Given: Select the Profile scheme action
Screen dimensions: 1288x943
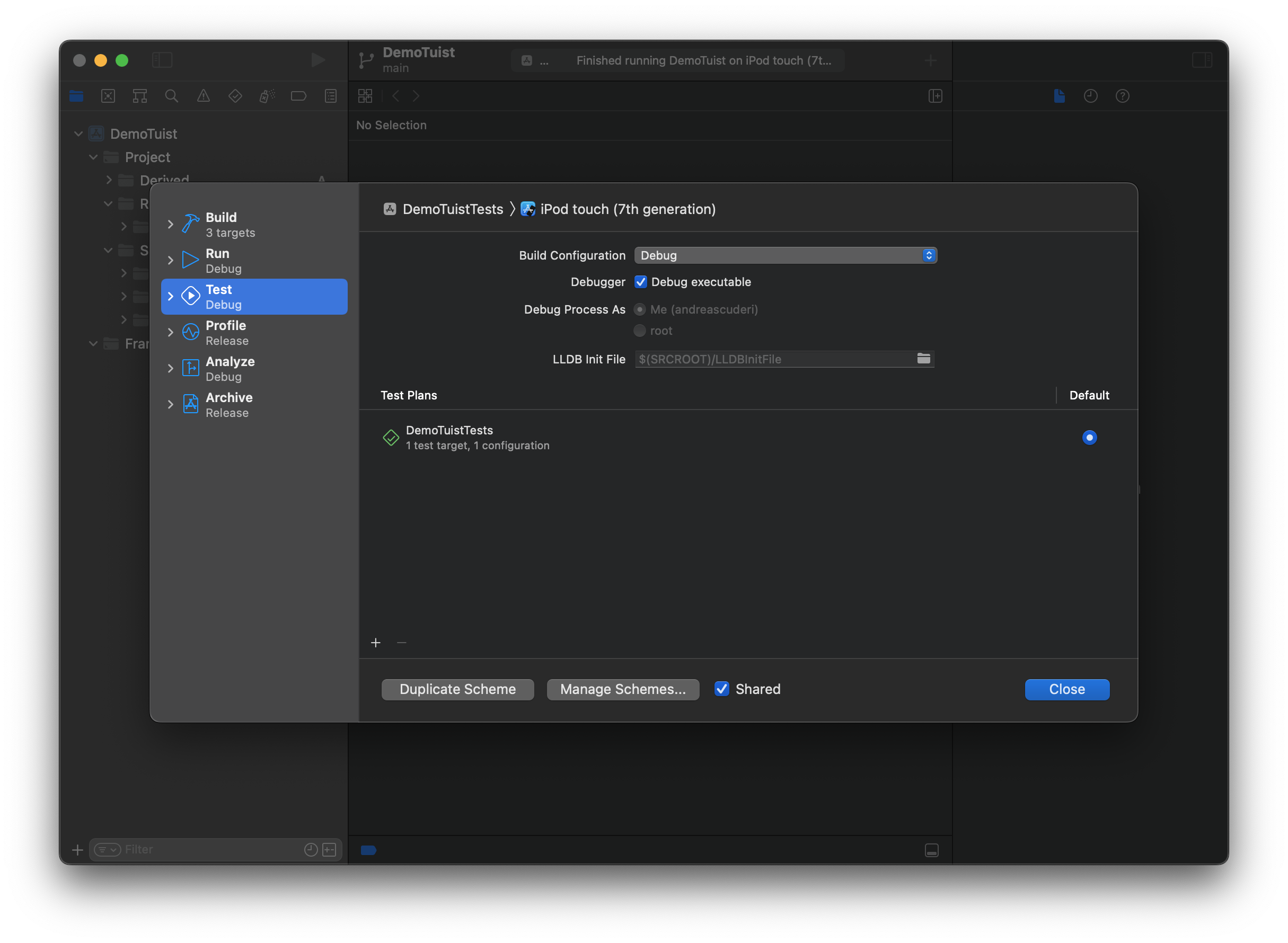Looking at the screenshot, I should click(254, 332).
